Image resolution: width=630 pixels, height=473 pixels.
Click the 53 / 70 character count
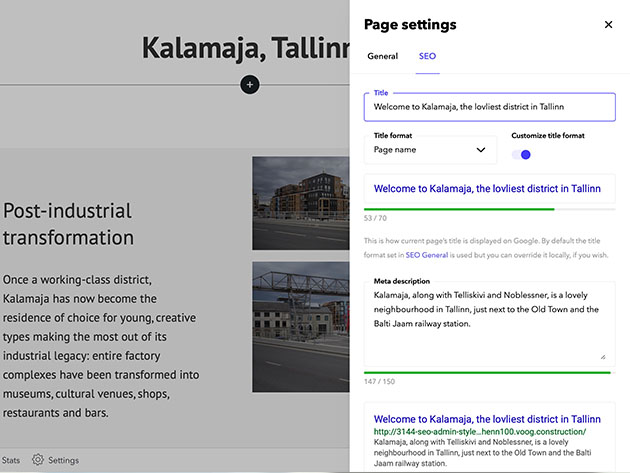(375, 218)
